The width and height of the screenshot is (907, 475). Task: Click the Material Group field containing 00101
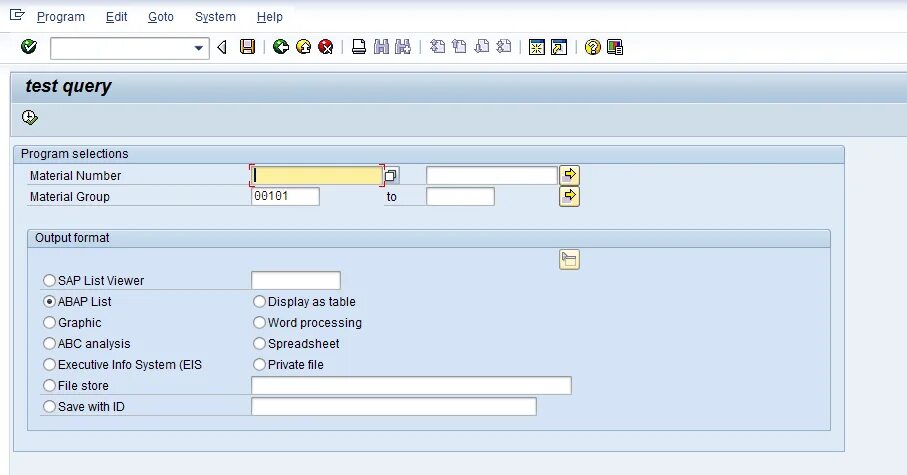click(x=285, y=196)
